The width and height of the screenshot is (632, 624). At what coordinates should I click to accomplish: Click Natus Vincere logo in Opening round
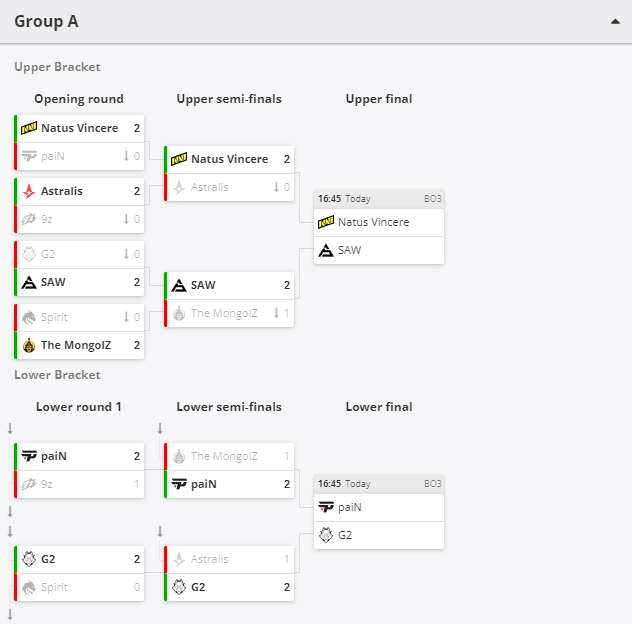29,128
